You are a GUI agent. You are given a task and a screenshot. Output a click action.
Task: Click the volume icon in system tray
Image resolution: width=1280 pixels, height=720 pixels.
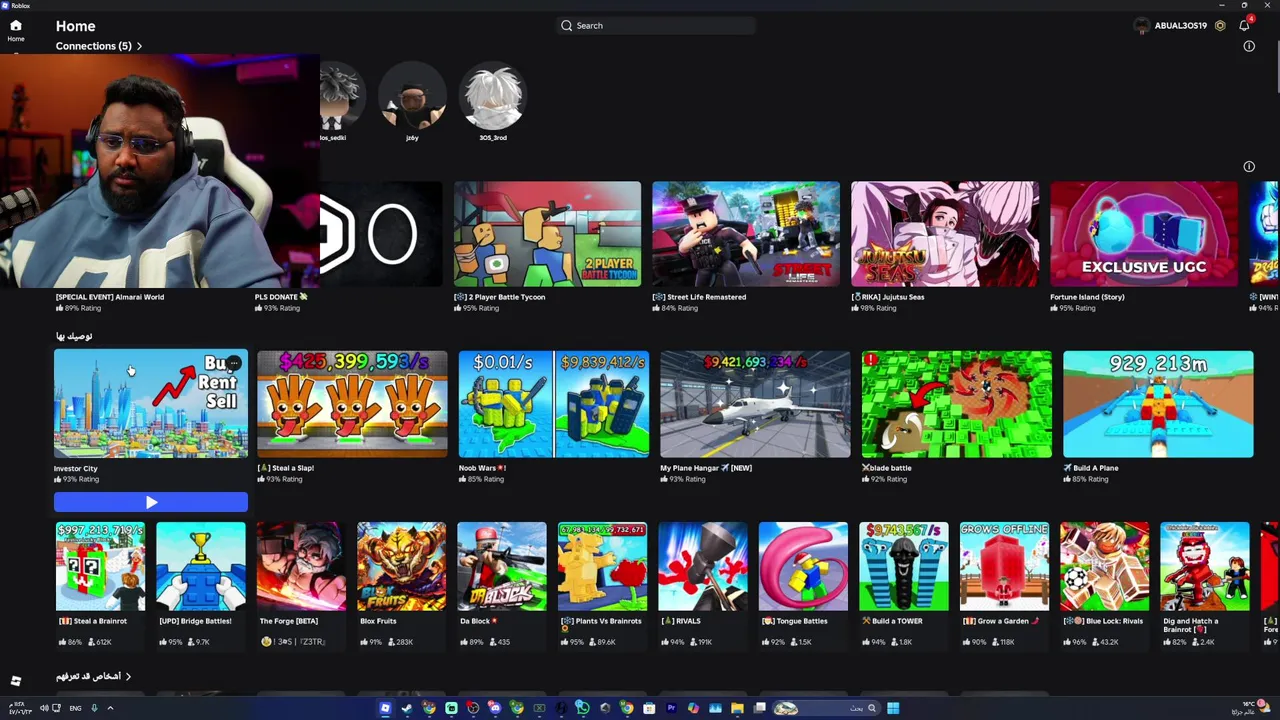click(42, 708)
